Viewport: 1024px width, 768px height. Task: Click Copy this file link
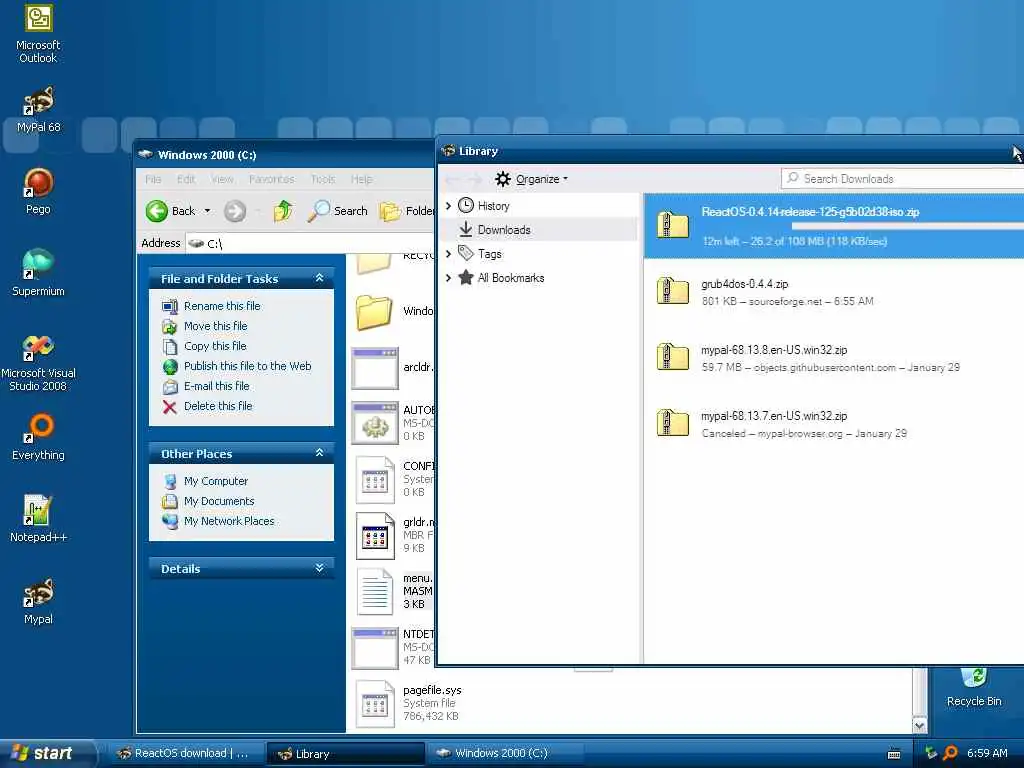(215, 346)
